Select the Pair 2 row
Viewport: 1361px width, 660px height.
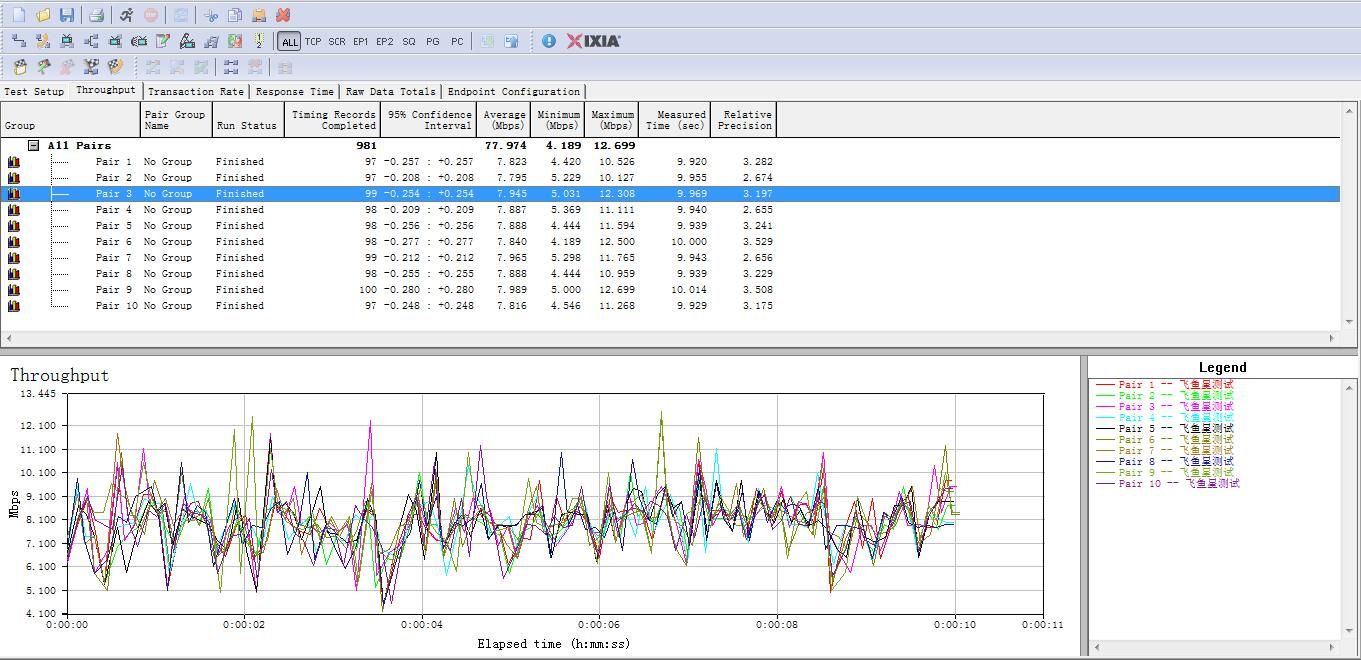(670, 178)
